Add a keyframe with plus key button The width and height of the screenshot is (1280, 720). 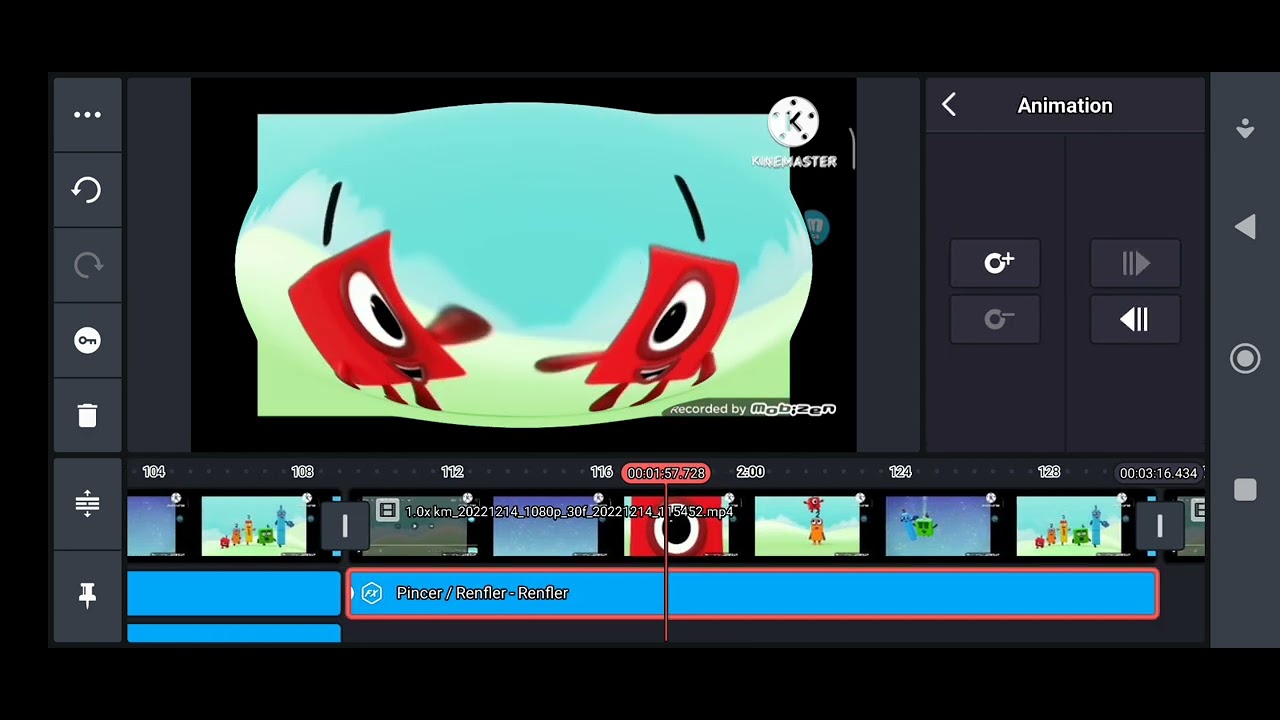tap(995, 263)
